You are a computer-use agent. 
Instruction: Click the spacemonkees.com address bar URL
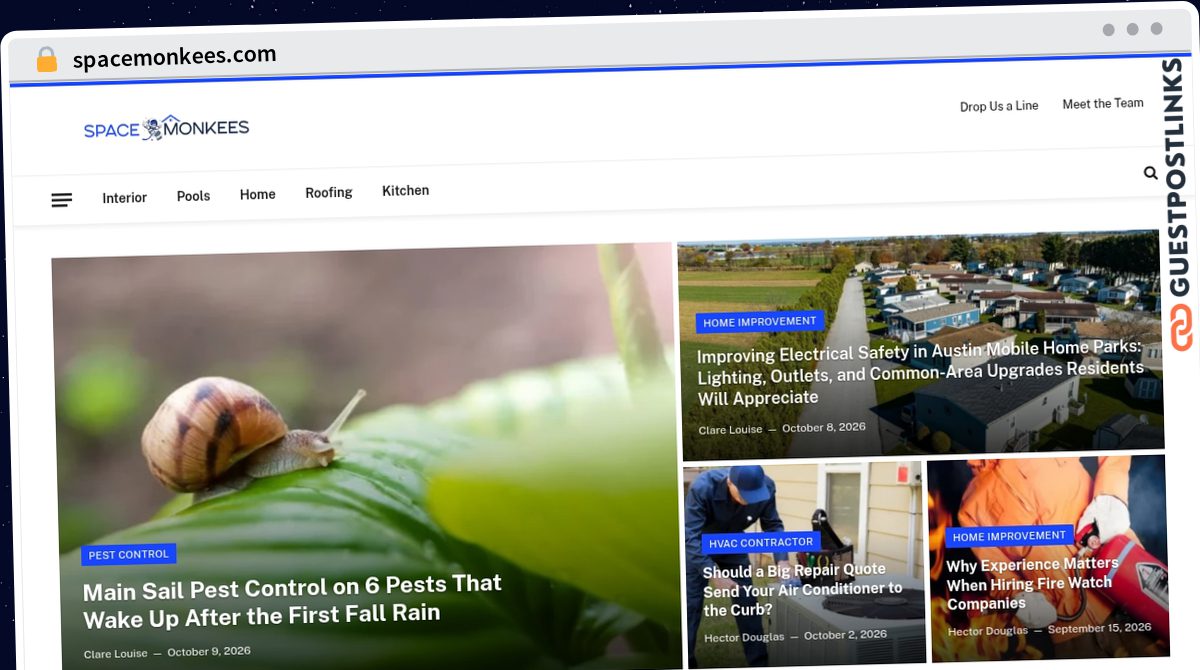click(174, 57)
